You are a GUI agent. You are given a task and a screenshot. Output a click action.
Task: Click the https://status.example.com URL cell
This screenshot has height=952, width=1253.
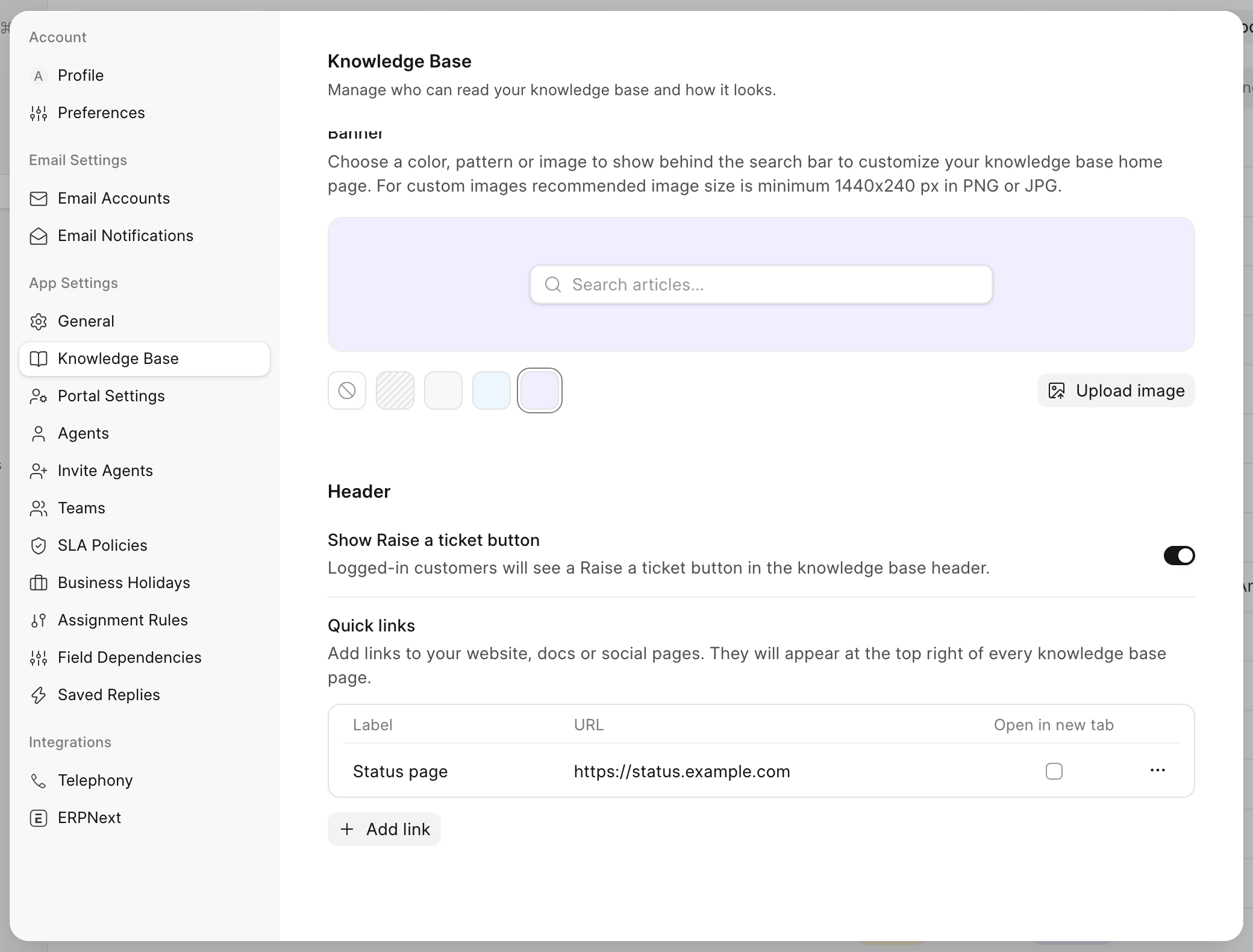click(682, 772)
